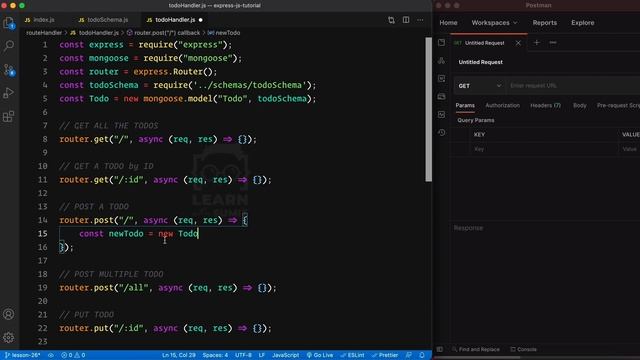This screenshot has width=640, height=360.
Task: Click the errors and warnings count
Action: pyautogui.click(x=73, y=355)
